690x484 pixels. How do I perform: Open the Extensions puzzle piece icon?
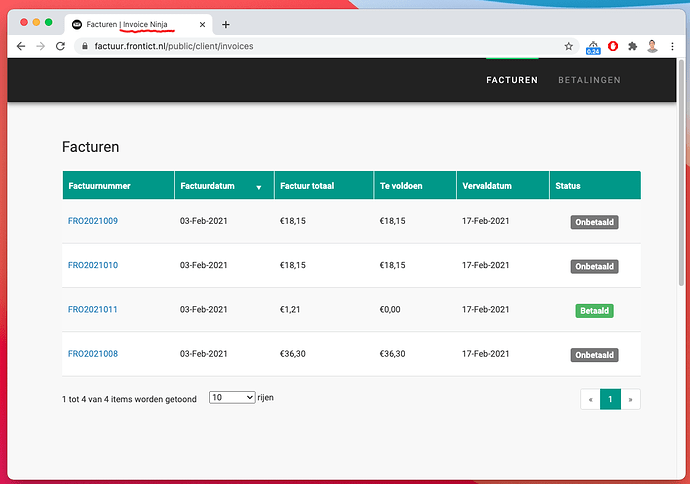(x=632, y=46)
